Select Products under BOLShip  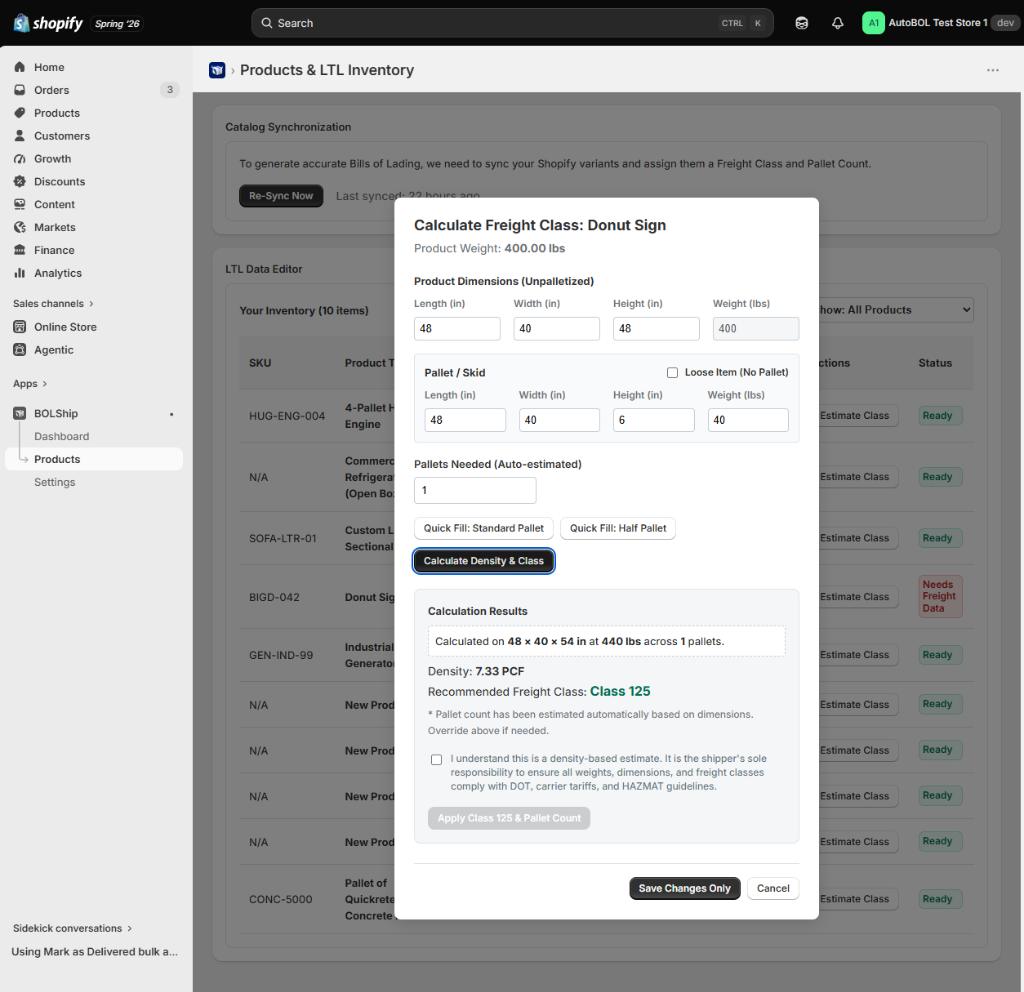[x=94, y=459]
